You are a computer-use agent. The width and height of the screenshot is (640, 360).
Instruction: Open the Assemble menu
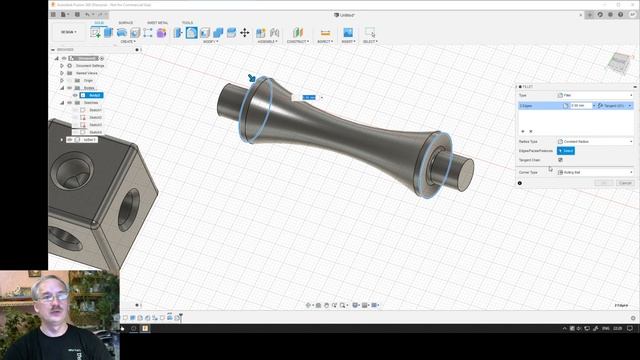point(267,42)
